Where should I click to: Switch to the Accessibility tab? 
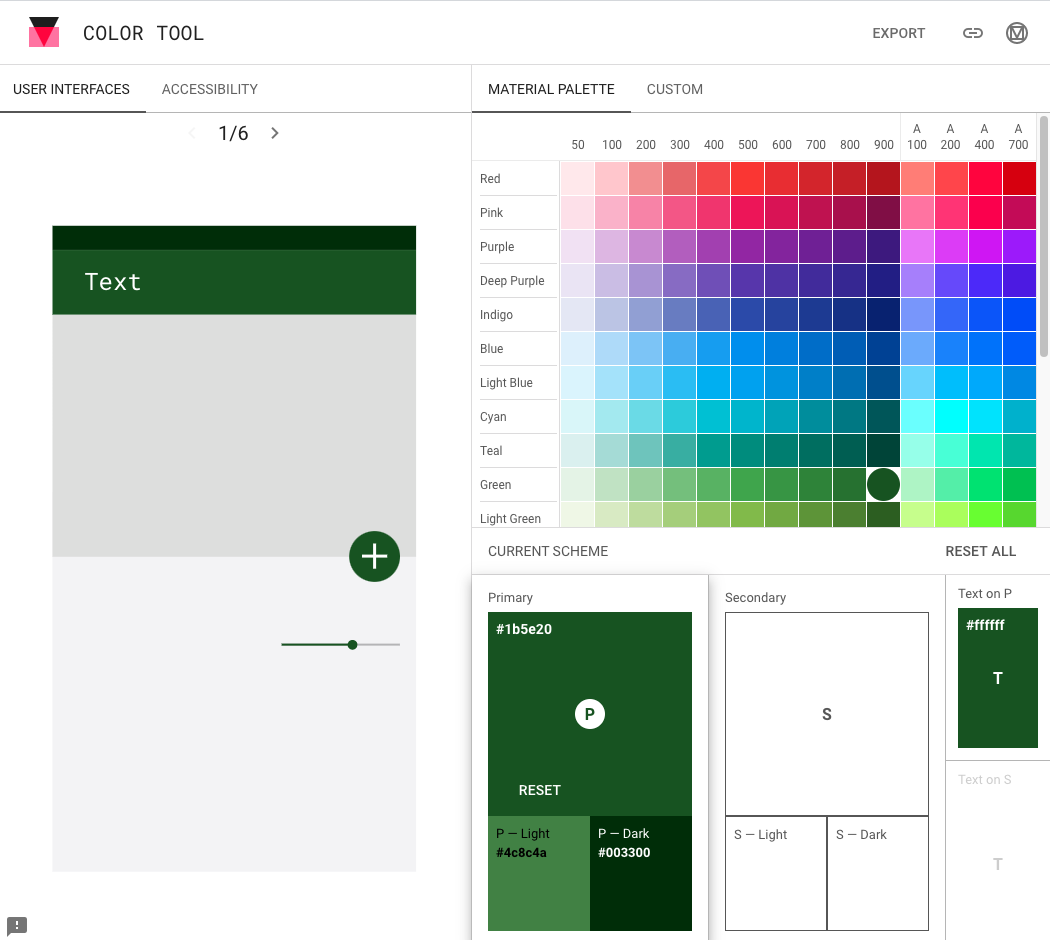coord(209,89)
